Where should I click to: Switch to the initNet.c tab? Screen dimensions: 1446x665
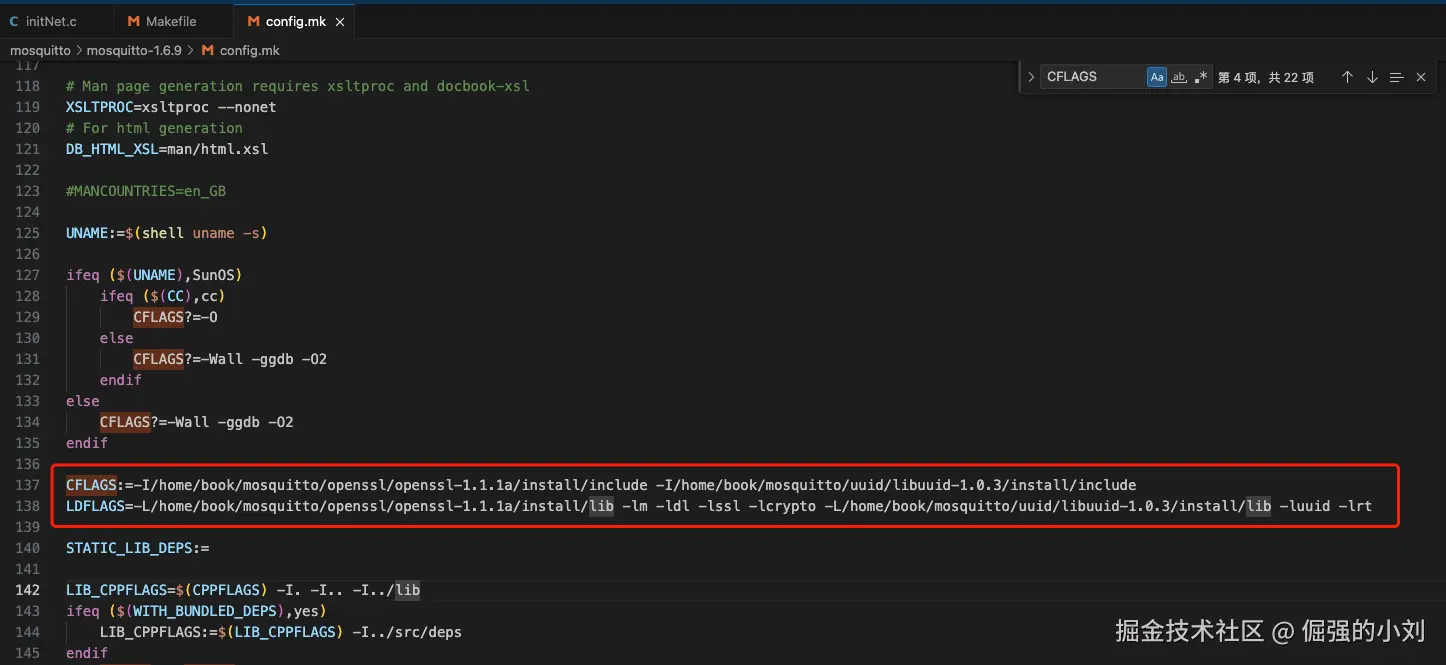tap(50, 21)
